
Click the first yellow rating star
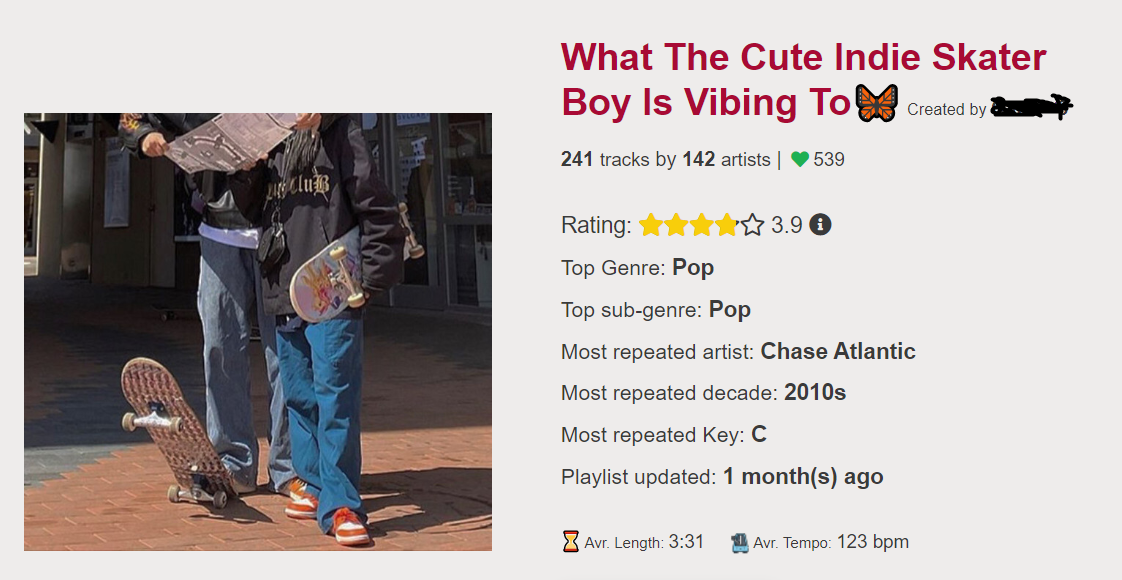tap(651, 225)
